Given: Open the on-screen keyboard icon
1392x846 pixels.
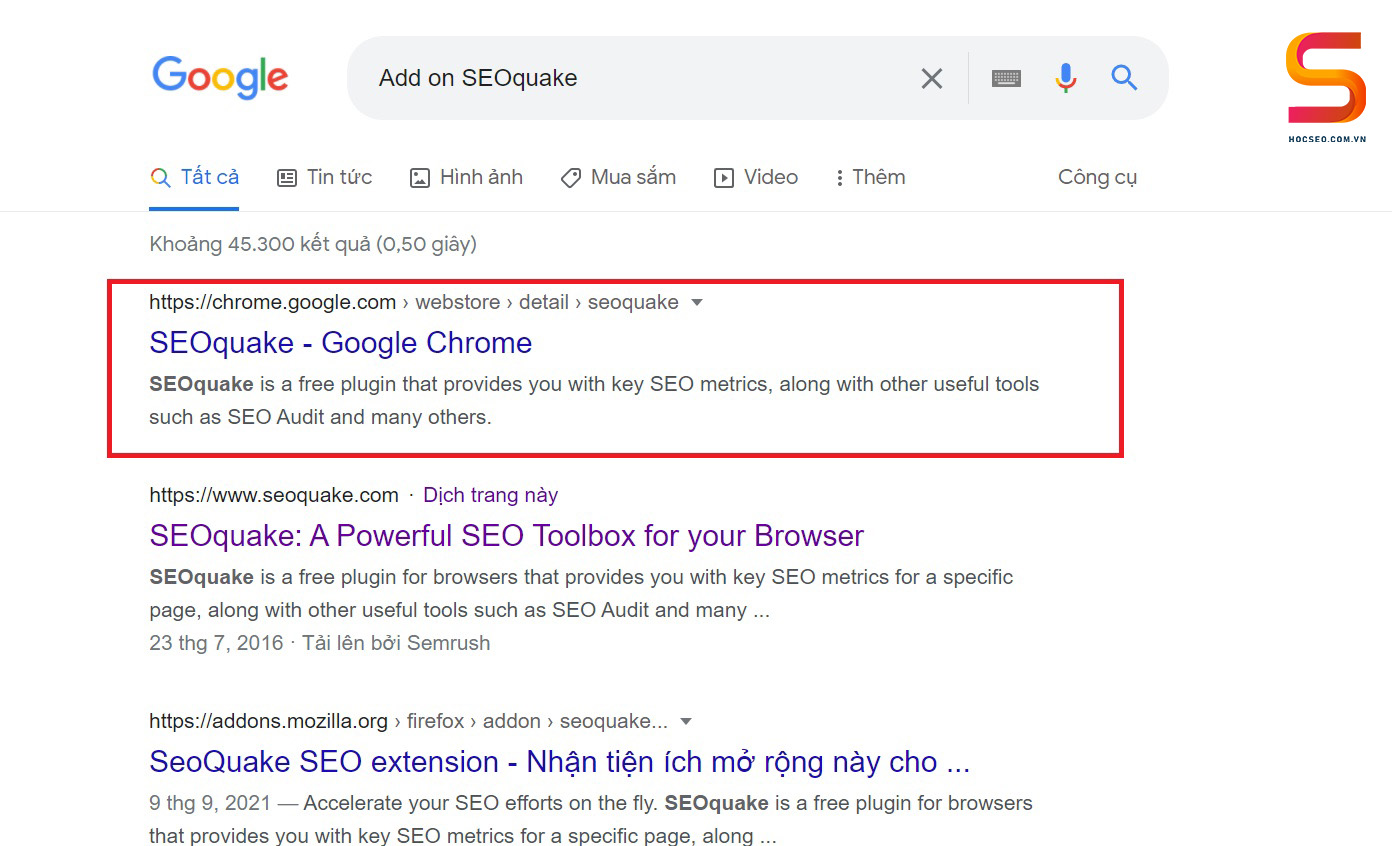Looking at the screenshot, I should point(1006,78).
